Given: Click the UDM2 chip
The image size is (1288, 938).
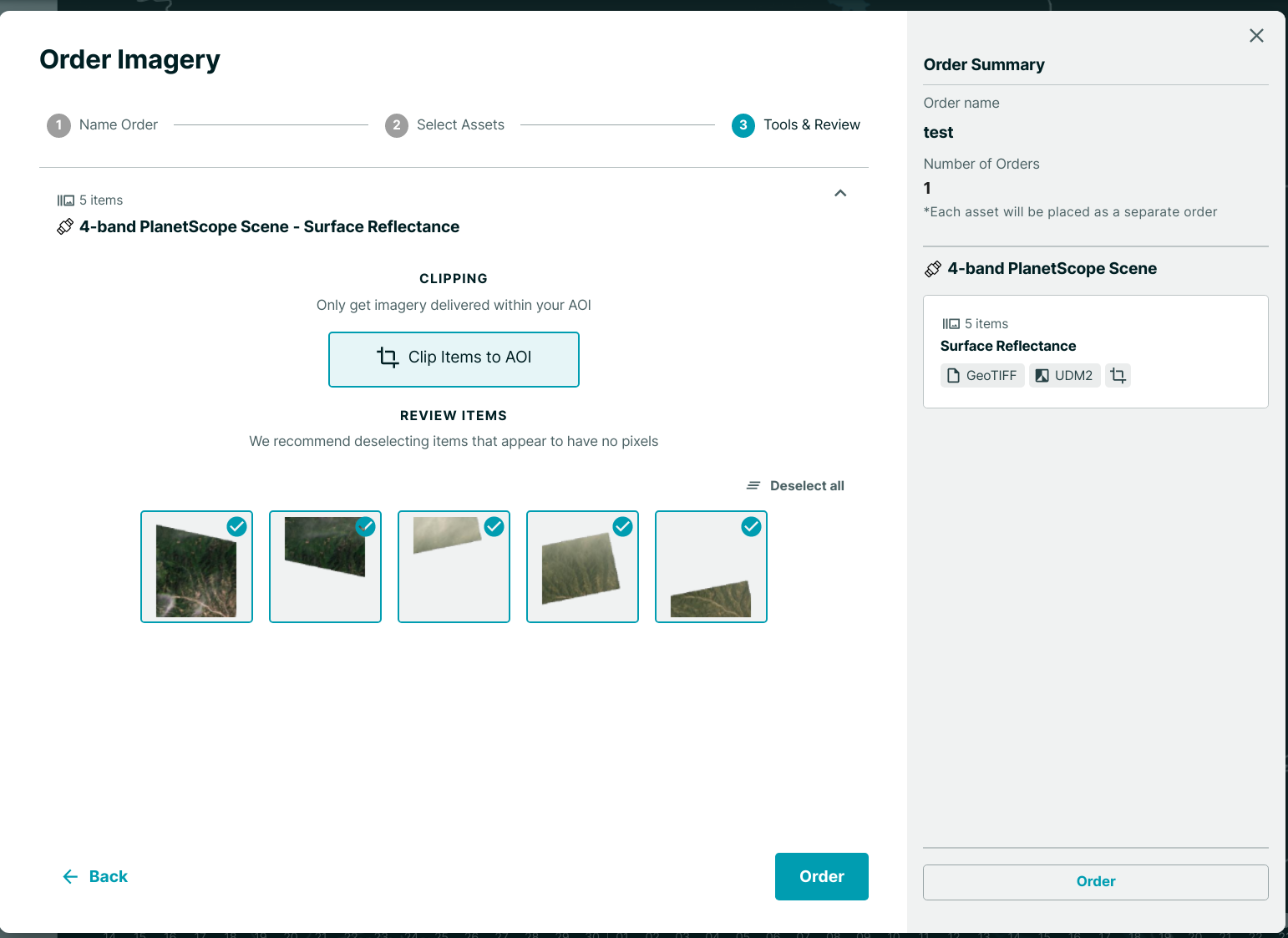Looking at the screenshot, I should point(1064,376).
